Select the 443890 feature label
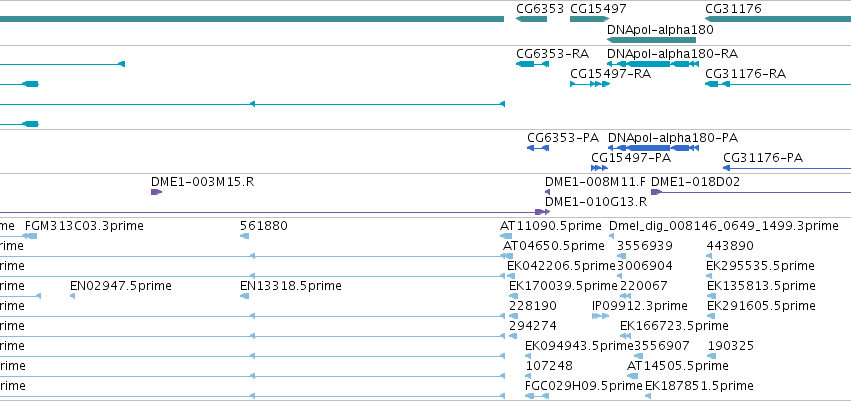 pos(729,246)
